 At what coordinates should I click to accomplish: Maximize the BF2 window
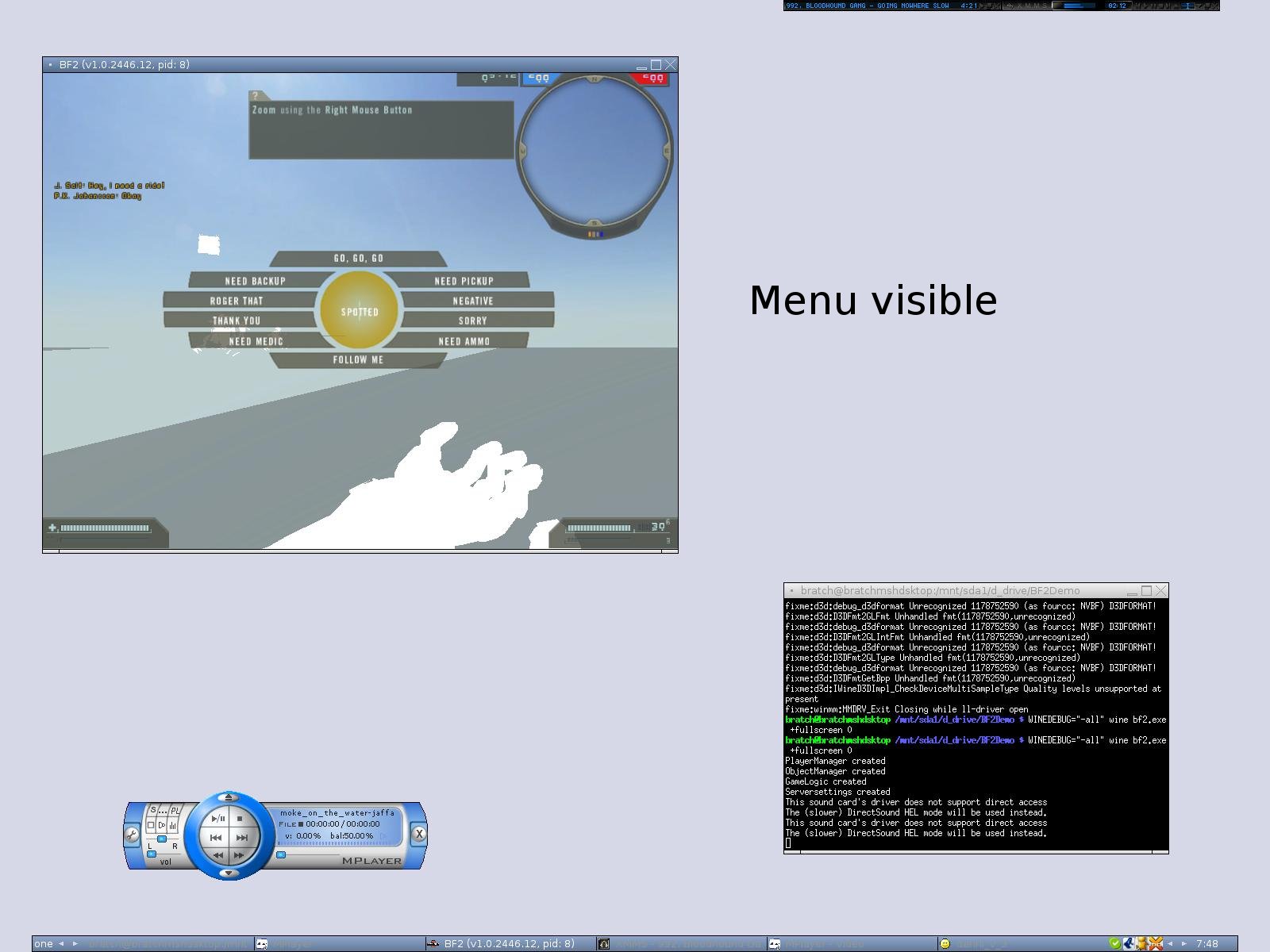(x=656, y=65)
